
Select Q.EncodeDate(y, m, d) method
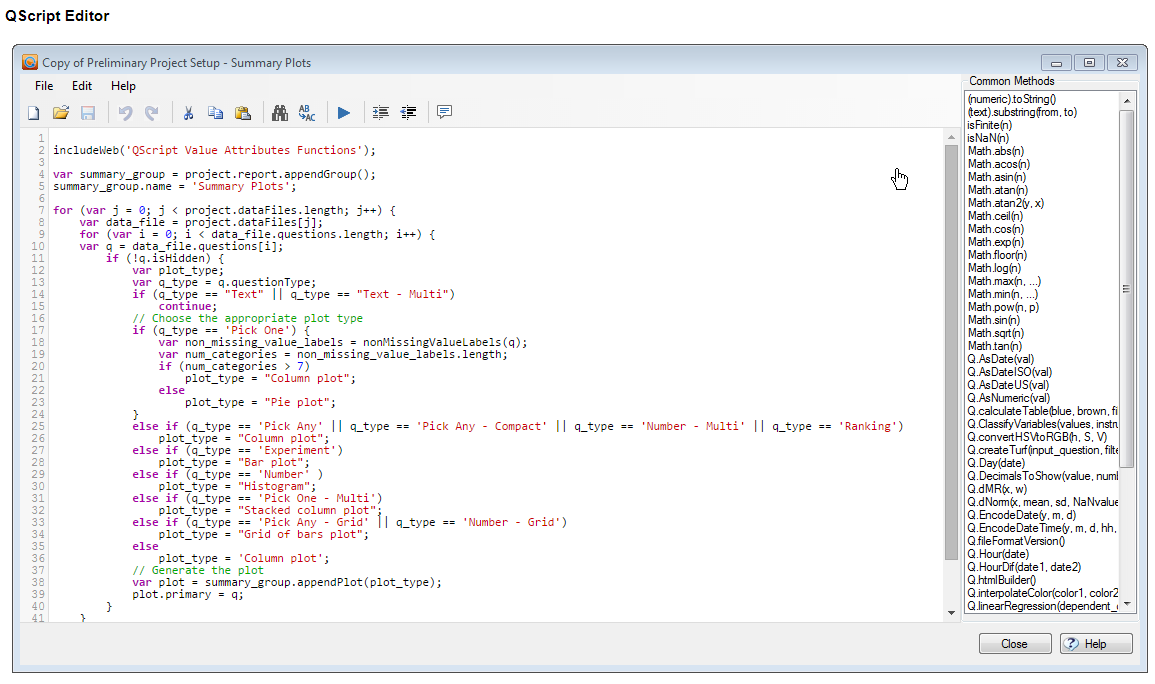pos(1022,515)
